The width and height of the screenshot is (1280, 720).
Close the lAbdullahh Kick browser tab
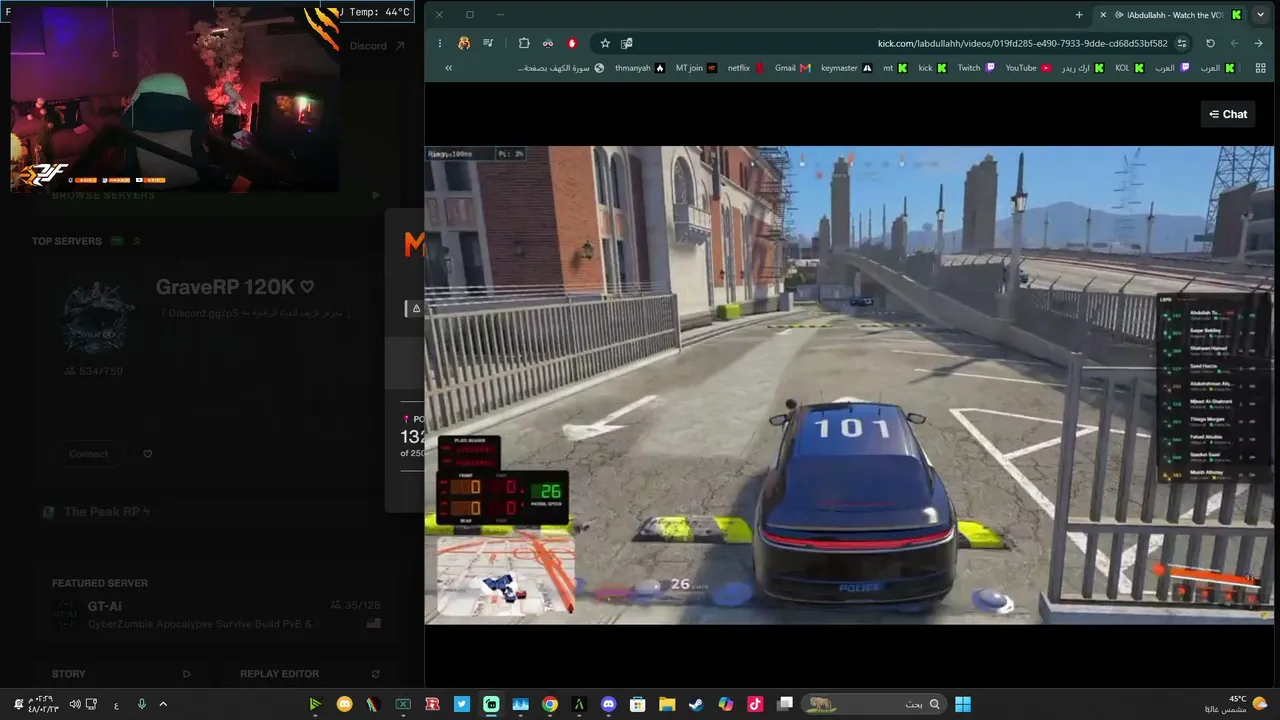coord(1102,15)
